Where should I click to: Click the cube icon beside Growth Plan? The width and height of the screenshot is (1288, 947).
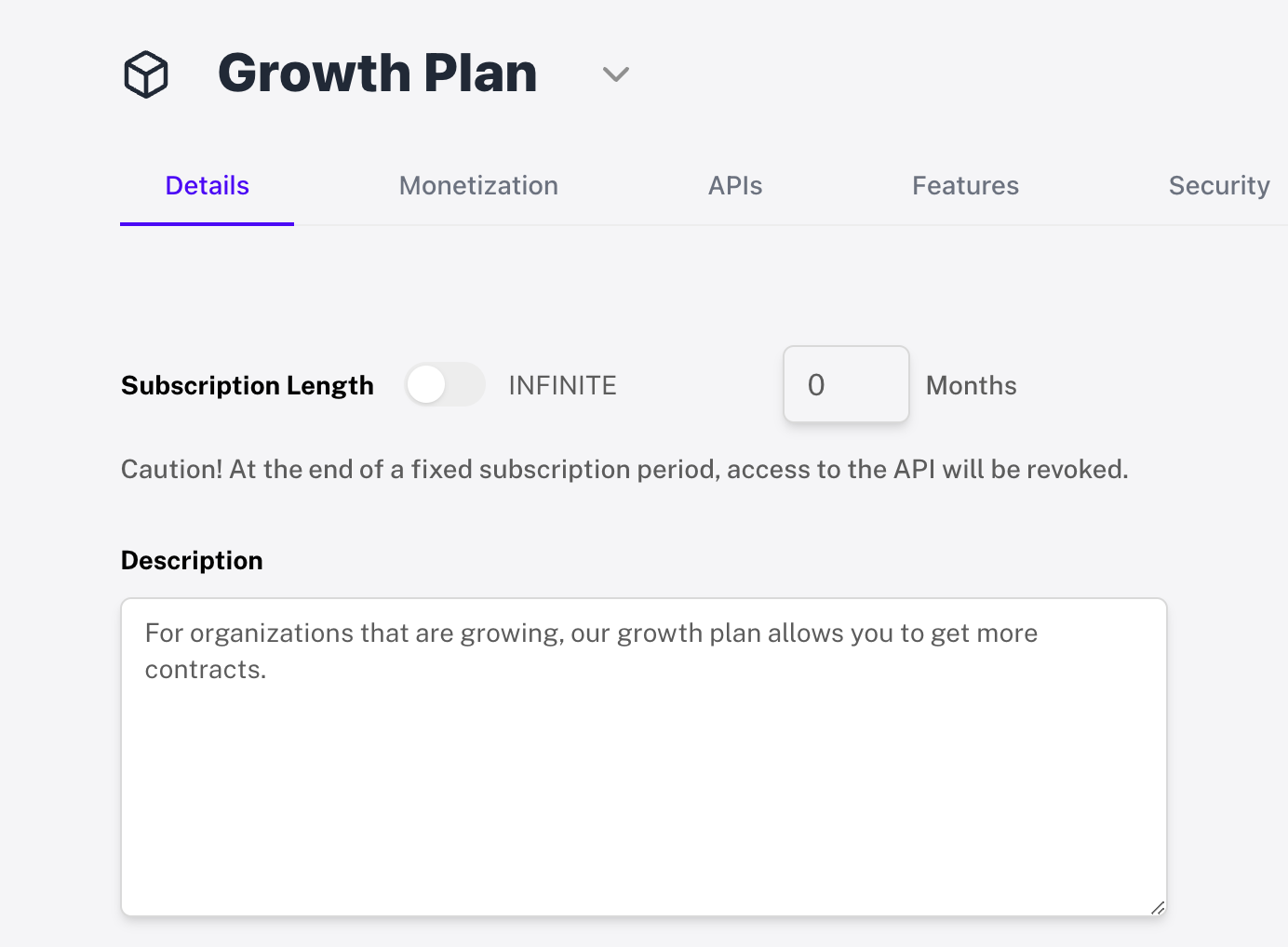(x=145, y=73)
